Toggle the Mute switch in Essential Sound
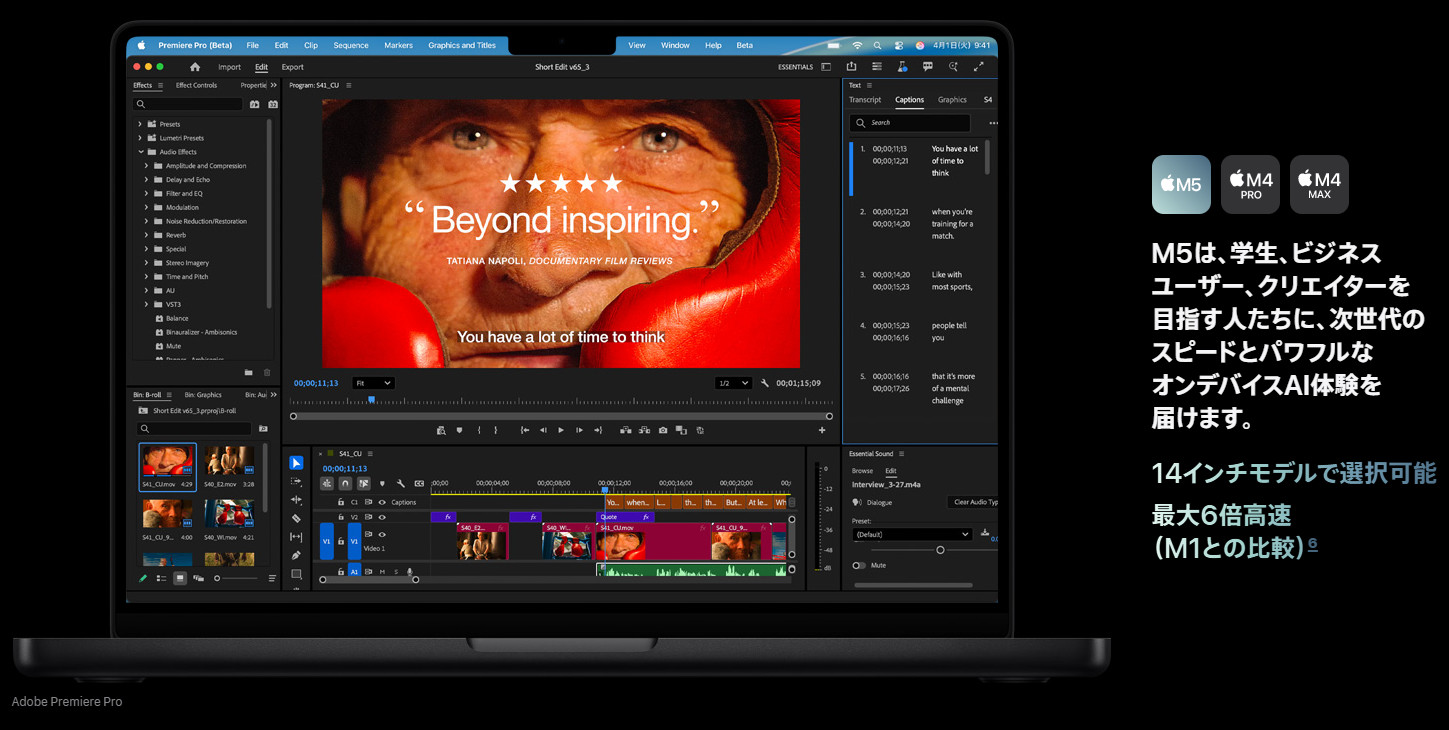This screenshot has width=1449, height=730. click(x=858, y=565)
